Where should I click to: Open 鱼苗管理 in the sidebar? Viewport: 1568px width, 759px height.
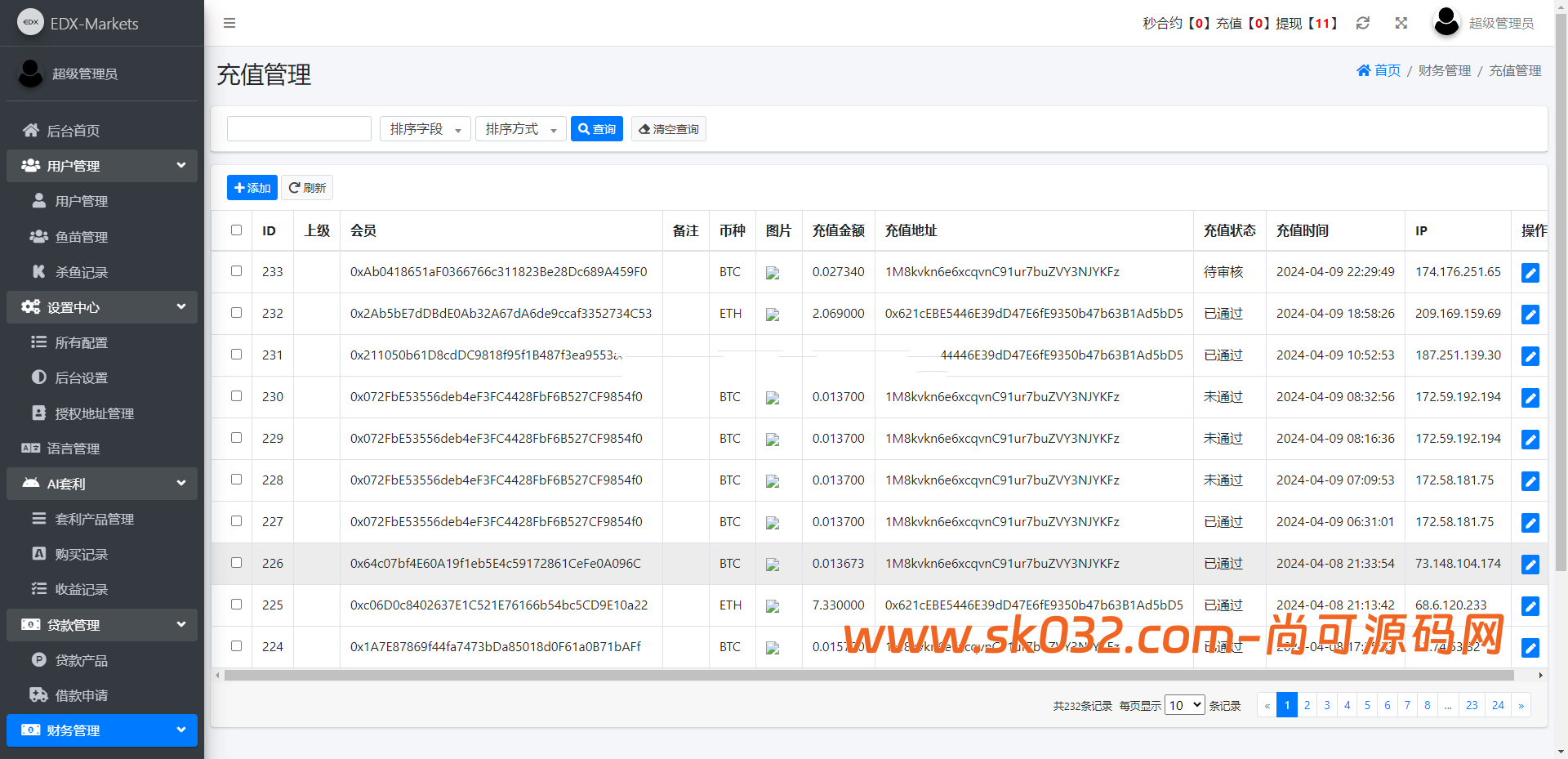[x=81, y=237]
